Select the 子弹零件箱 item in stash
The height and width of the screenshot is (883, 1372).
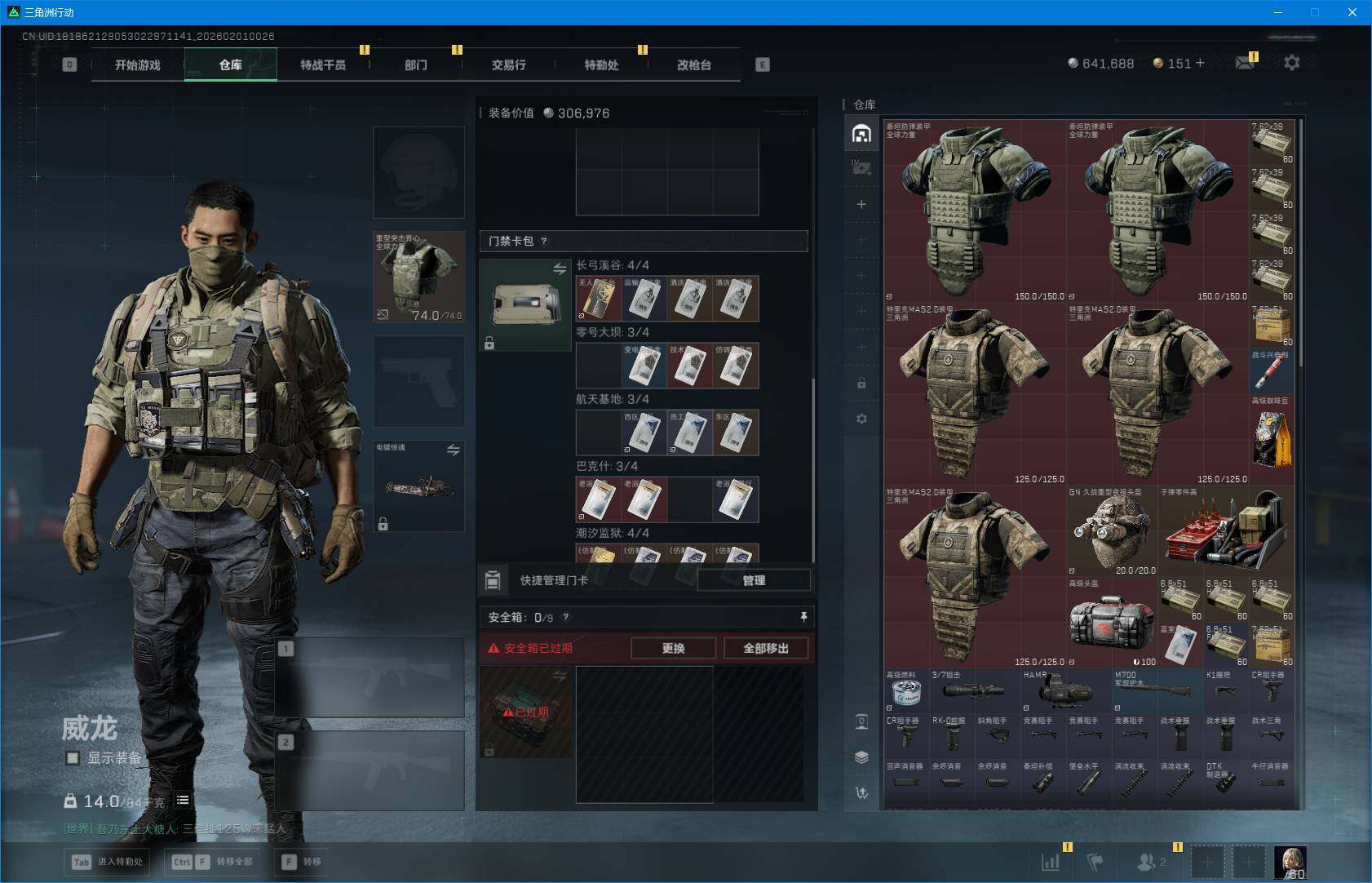(x=1227, y=531)
